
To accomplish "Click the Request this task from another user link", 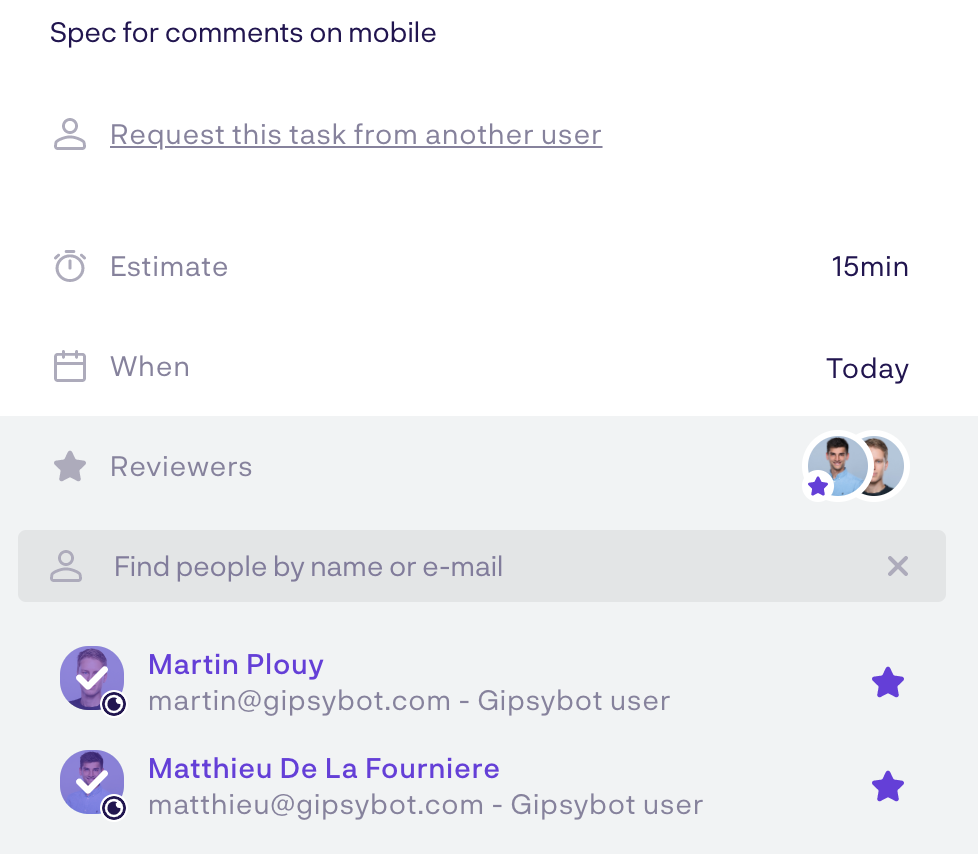I will [x=355, y=134].
